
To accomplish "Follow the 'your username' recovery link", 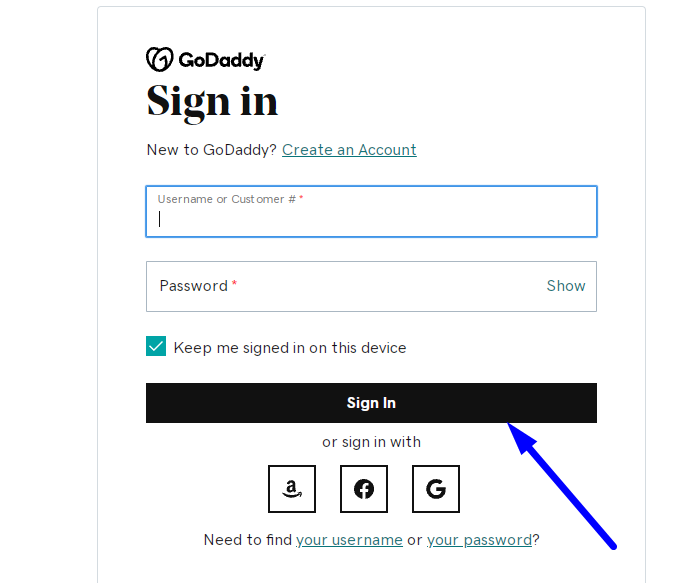I will (349, 540).
